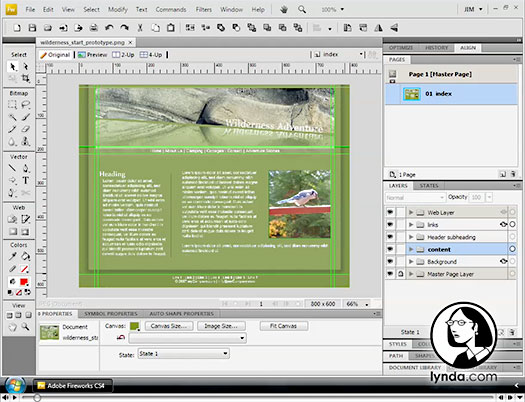The image size is (525, 402).
Task: Expand the Master Page Layer folder
Action: (411, 274)
